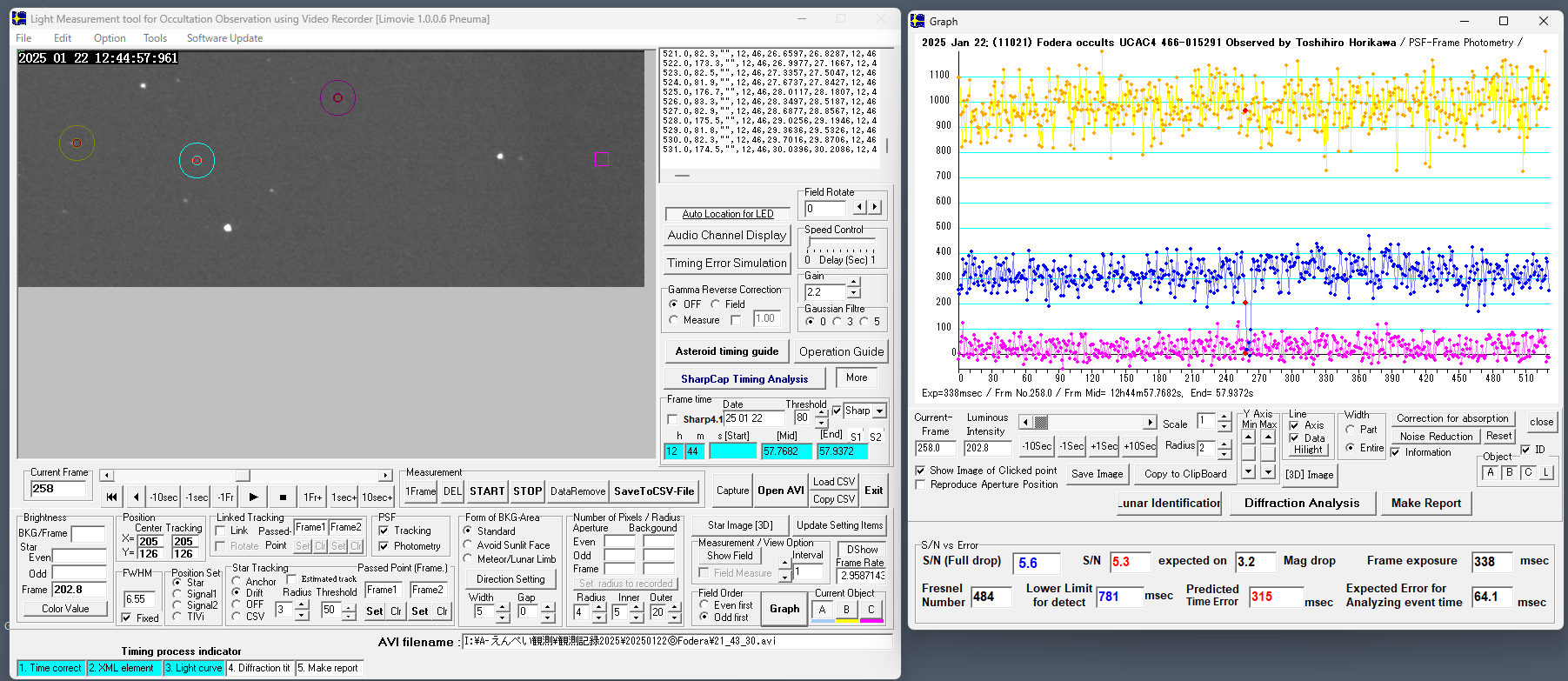Viewport: 1568px width, 681px height.
Task: Enable Reproduce Aperture Position checkbox
Action: (920, 484)
